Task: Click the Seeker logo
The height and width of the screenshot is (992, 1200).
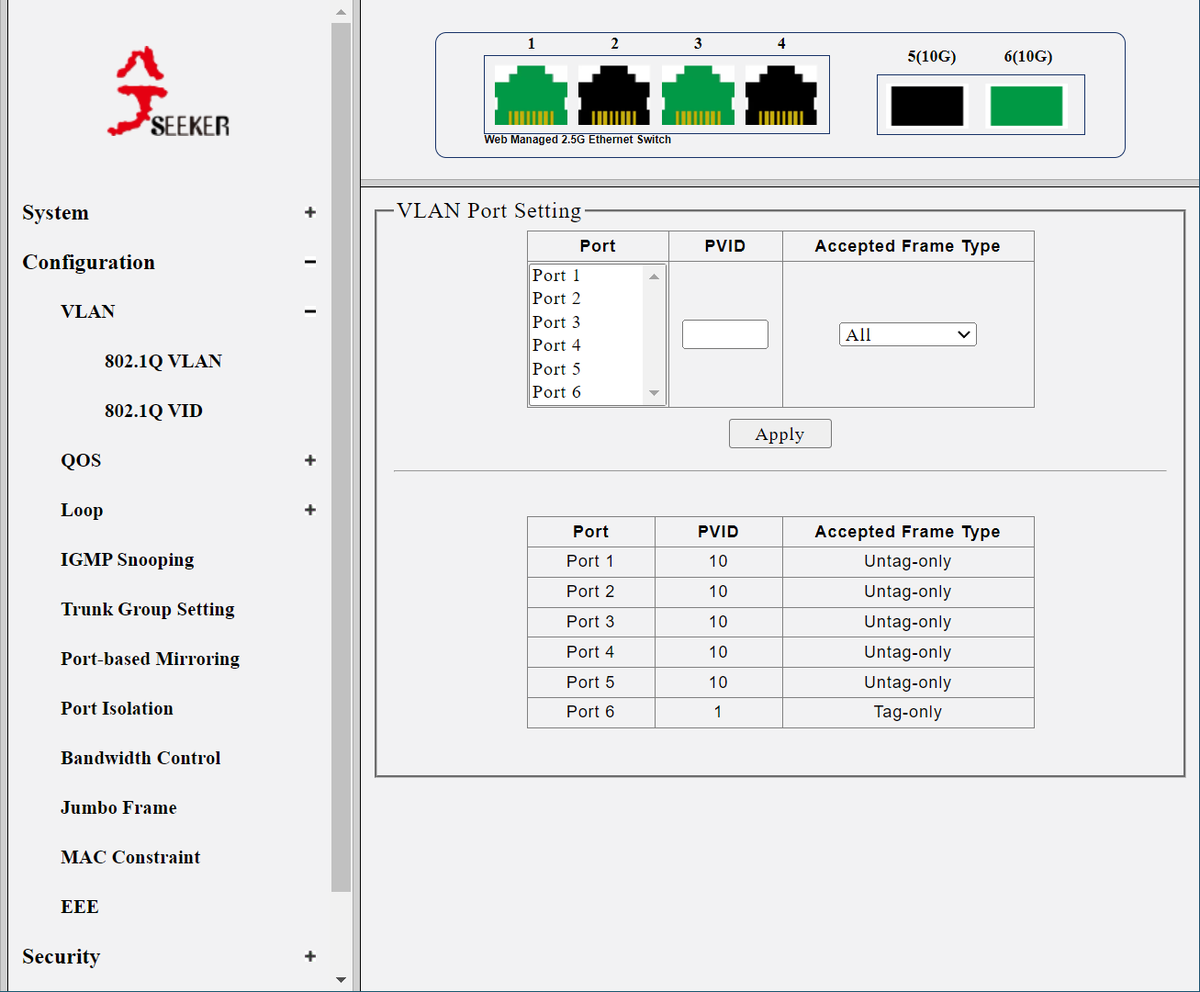Action: pos(169,92)
